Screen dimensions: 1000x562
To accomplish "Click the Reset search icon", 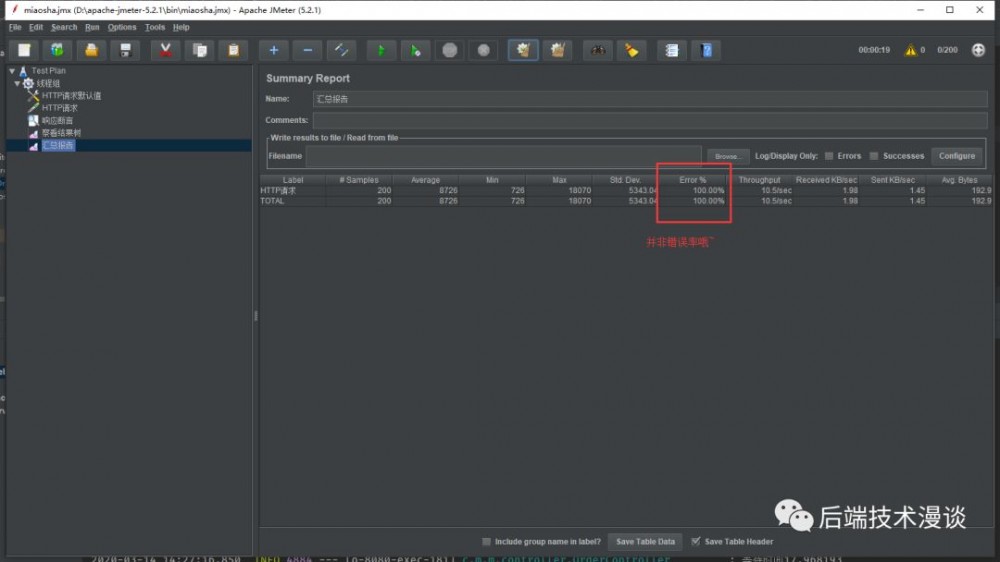I will [631, 50].
